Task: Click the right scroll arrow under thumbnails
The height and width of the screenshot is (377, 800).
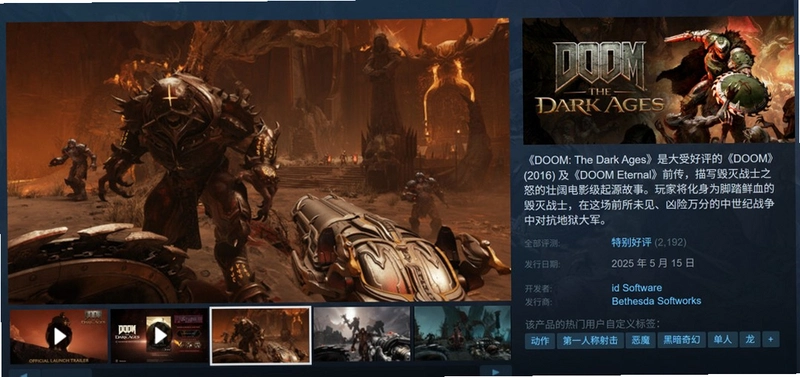Action: 495,371
